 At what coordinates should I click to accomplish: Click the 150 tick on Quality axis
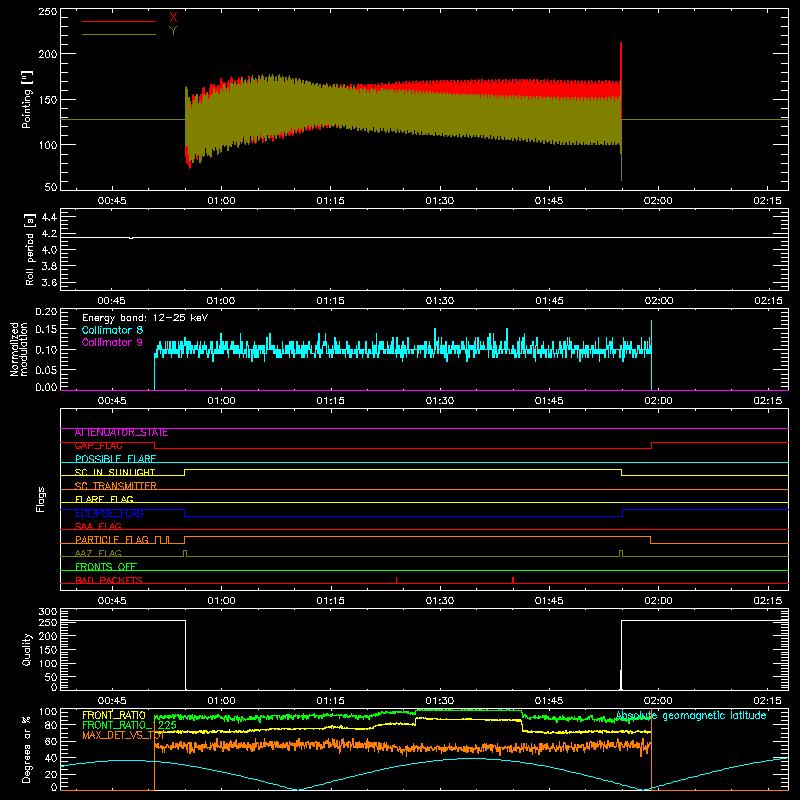(x=48, y=650)
